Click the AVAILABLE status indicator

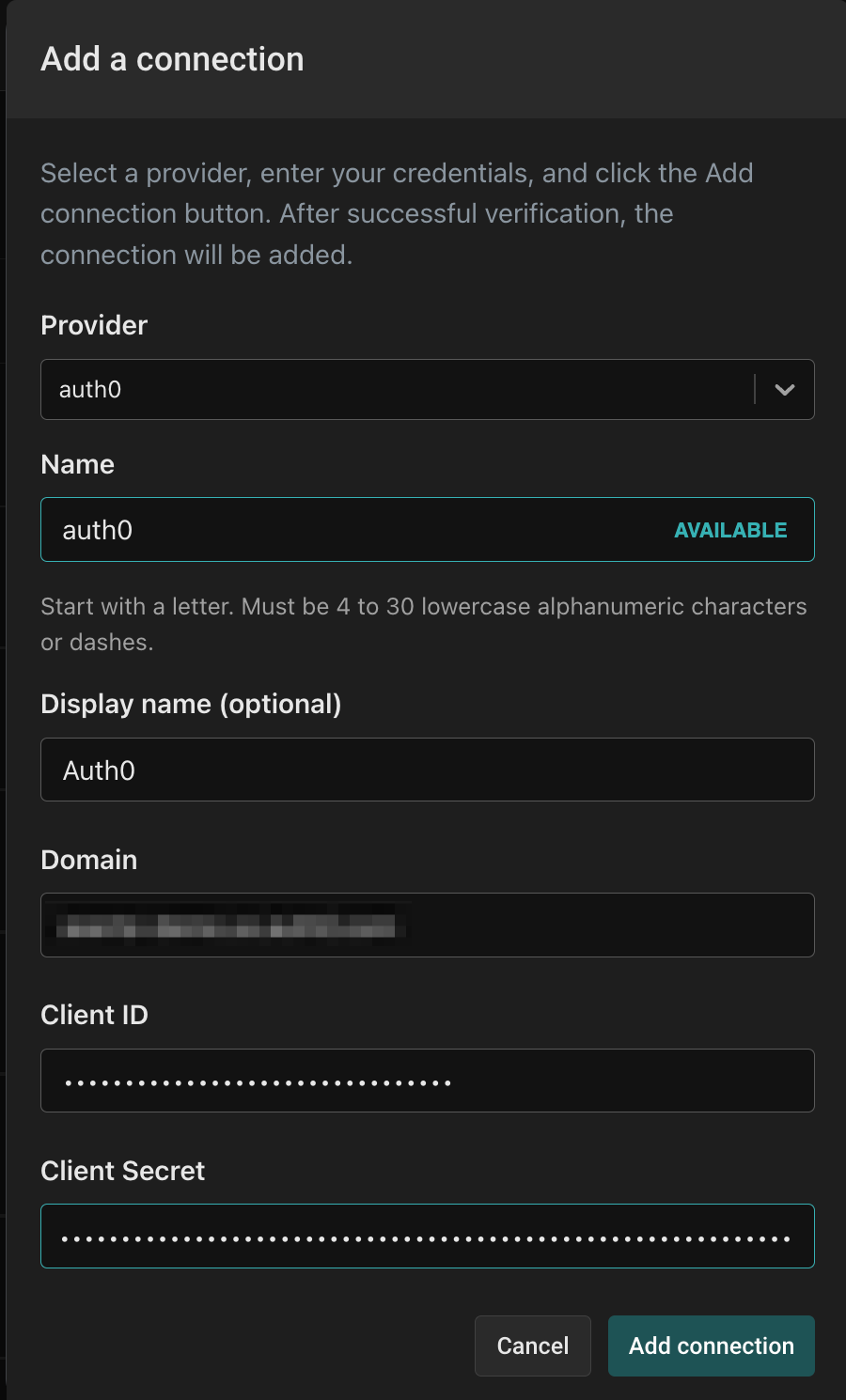click(x=730, y=530)
